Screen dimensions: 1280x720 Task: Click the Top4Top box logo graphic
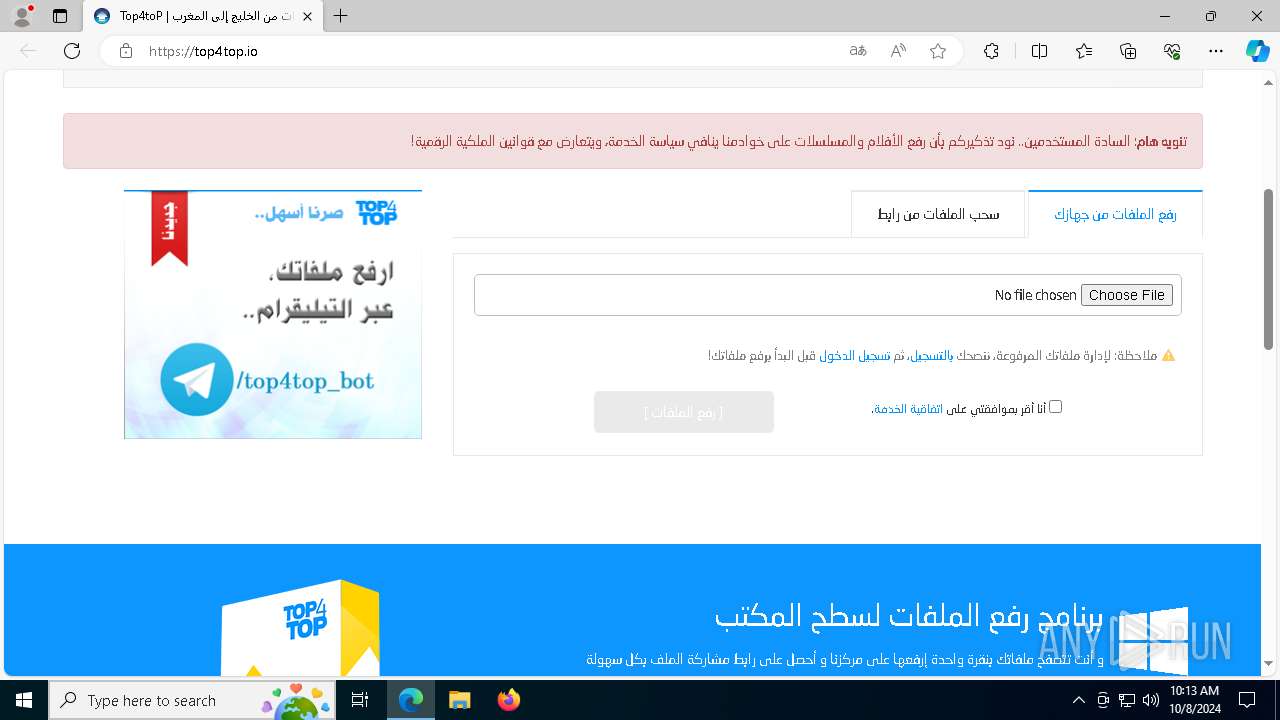click(300, 627)
